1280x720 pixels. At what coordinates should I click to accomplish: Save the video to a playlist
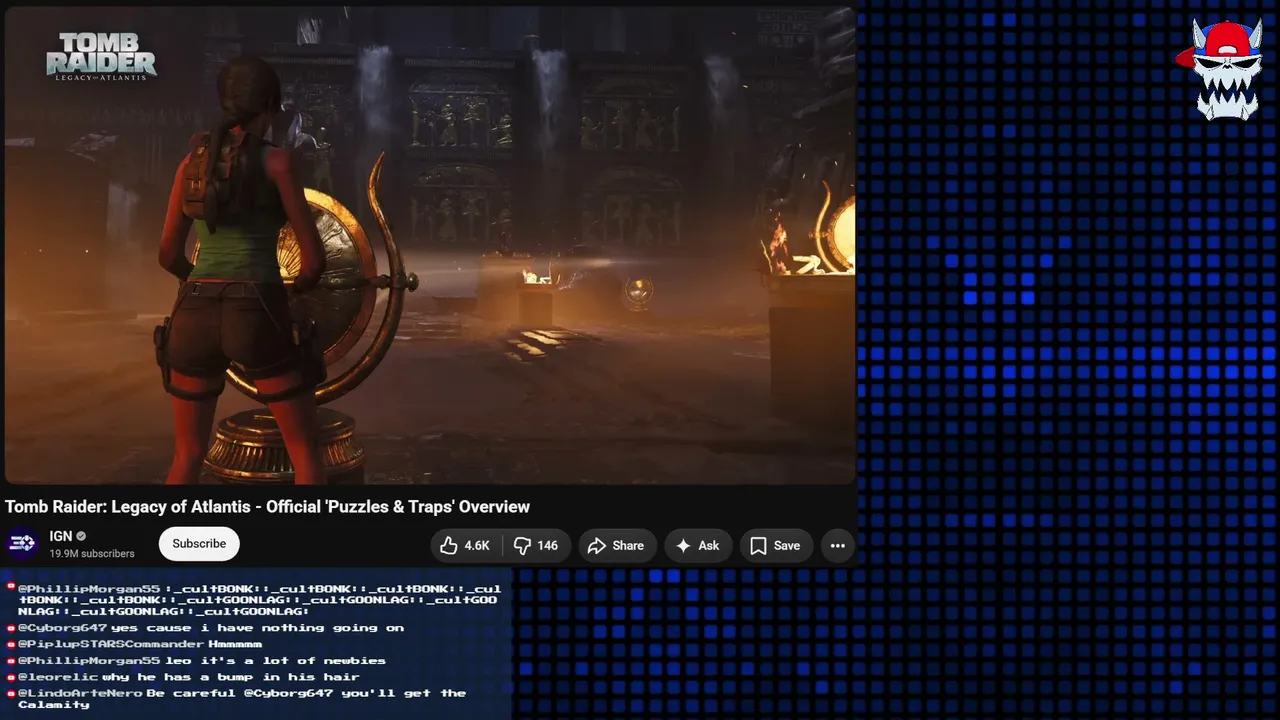776,545
